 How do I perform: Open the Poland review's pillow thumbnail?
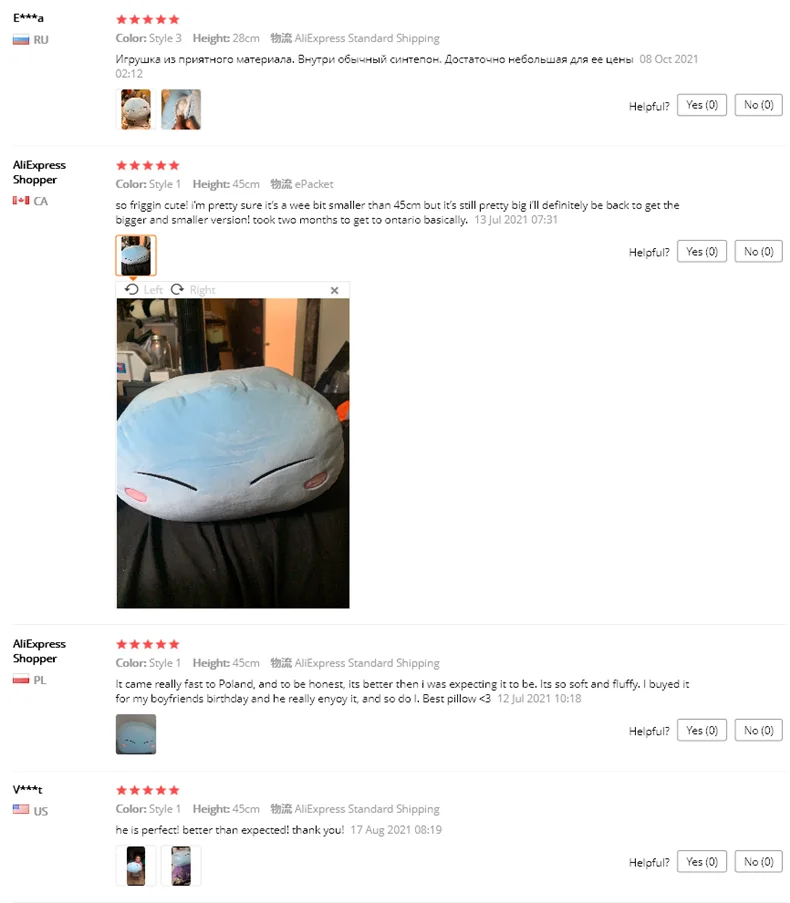136,734
